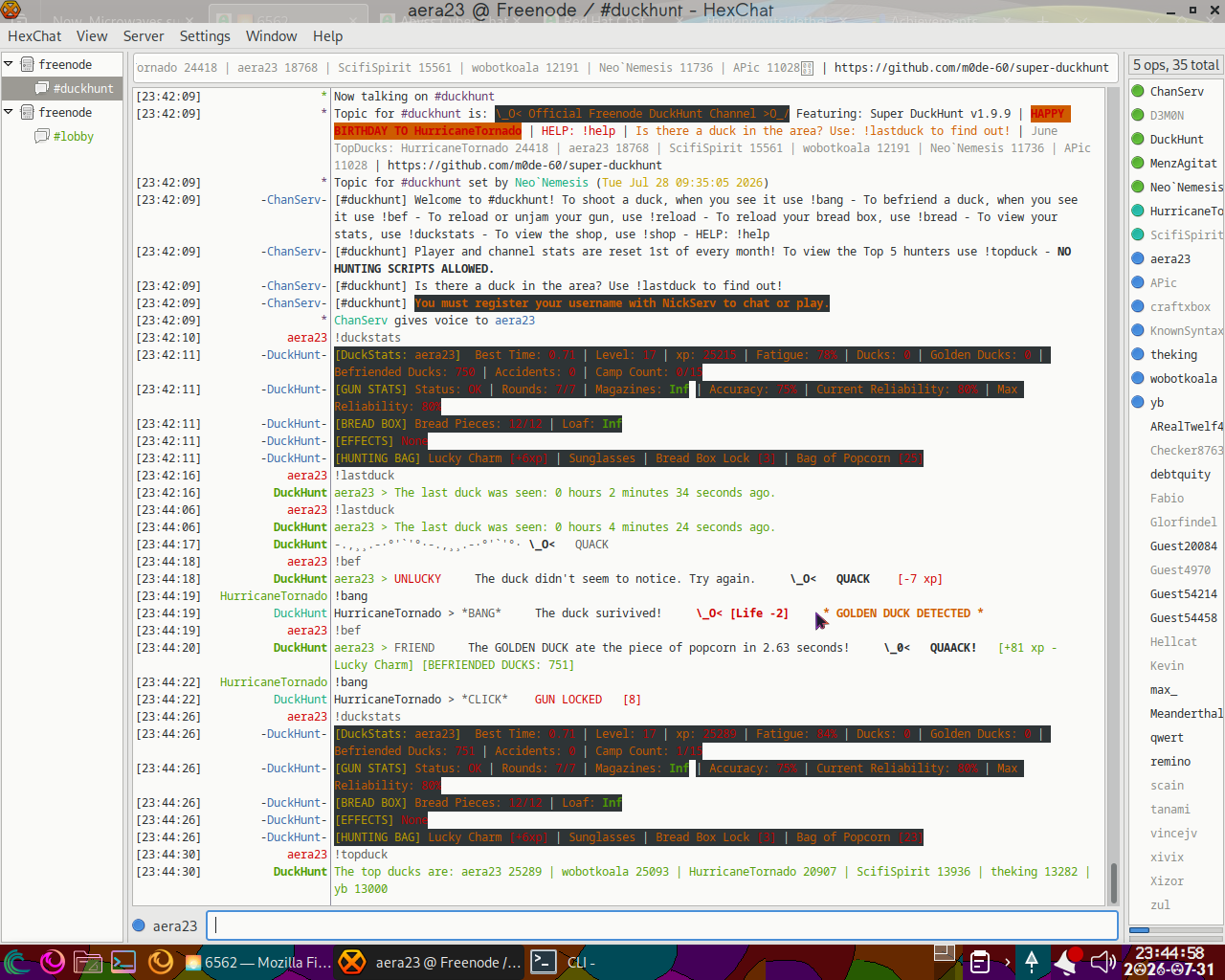The height and width of the screenshot is (980, 1225).
Task: Open github super-duckhunt link in topic bar
Action: [970, 68]
